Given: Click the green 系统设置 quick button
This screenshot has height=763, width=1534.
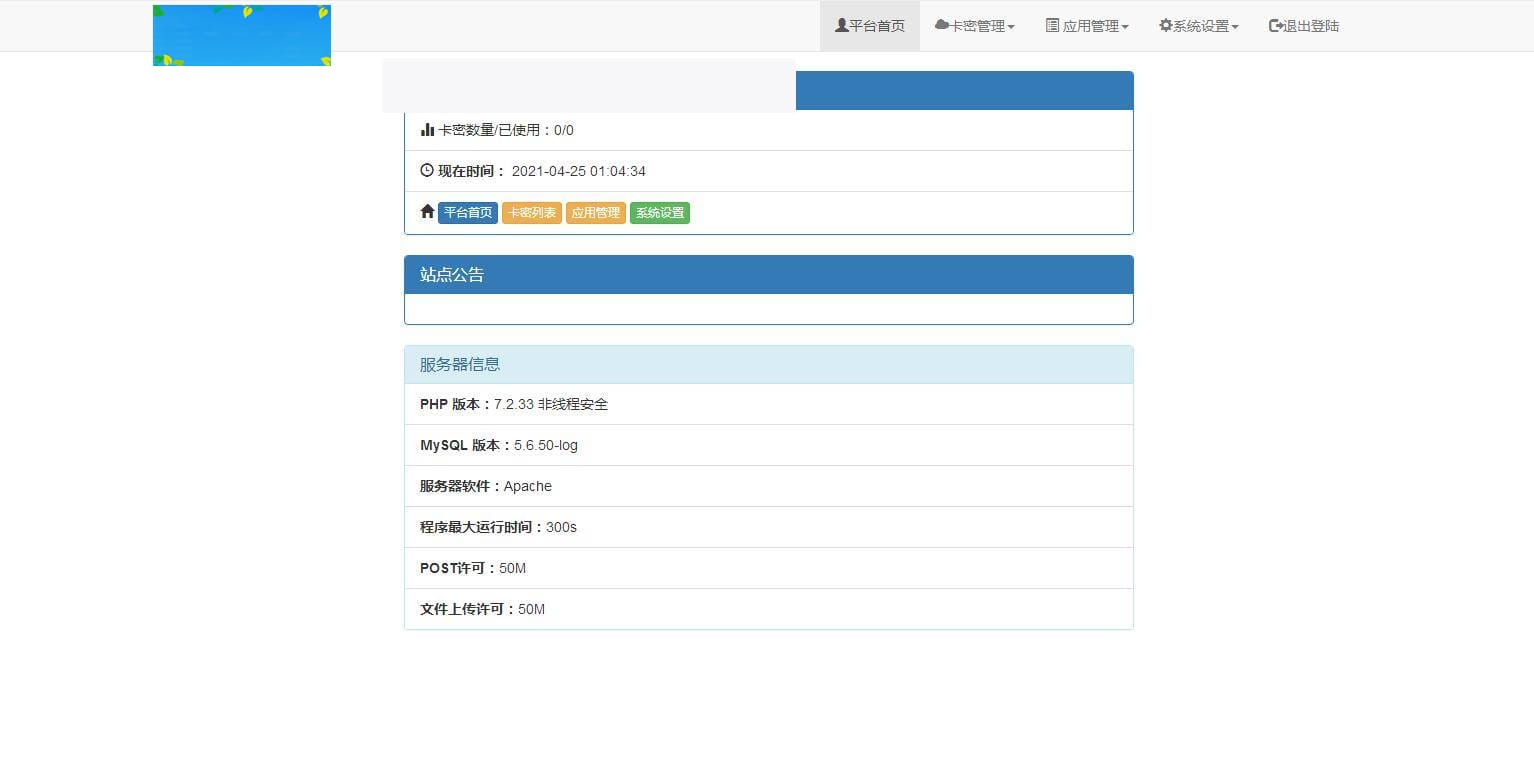Looking at the screenshot, I should pyautogui.click(x=659, y=212).
